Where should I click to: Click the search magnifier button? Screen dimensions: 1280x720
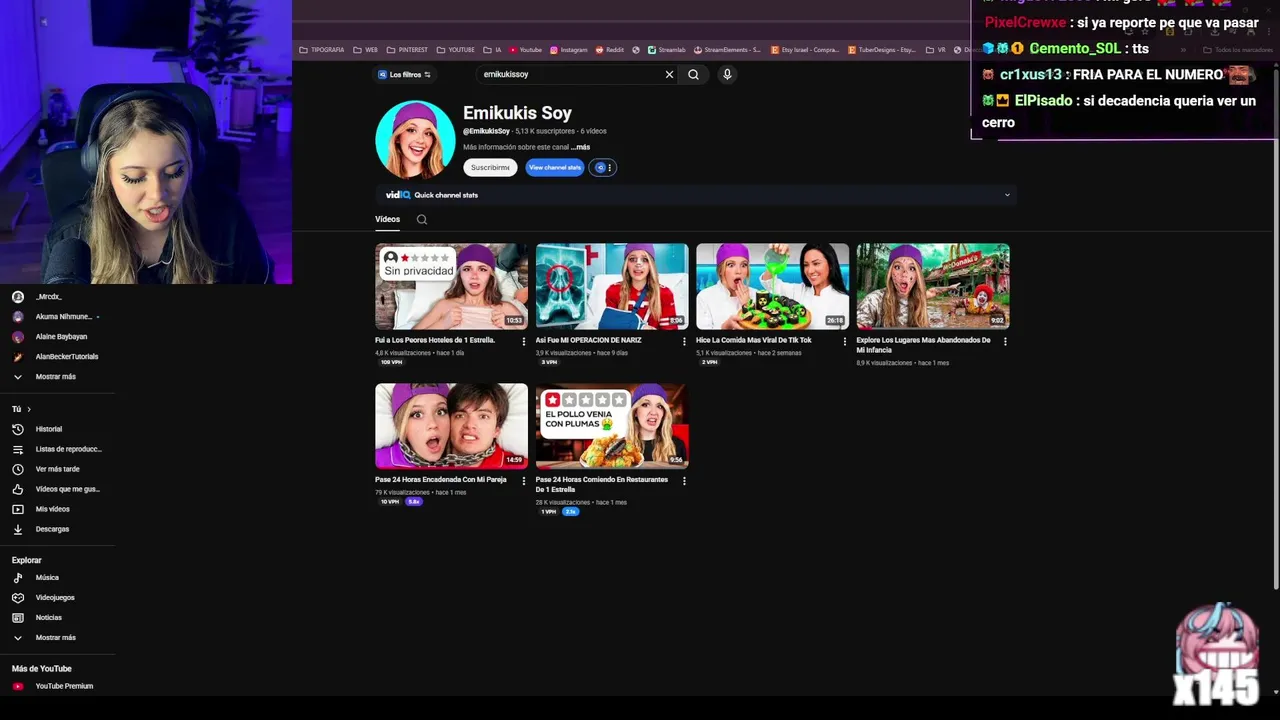(x=693, y=74)
